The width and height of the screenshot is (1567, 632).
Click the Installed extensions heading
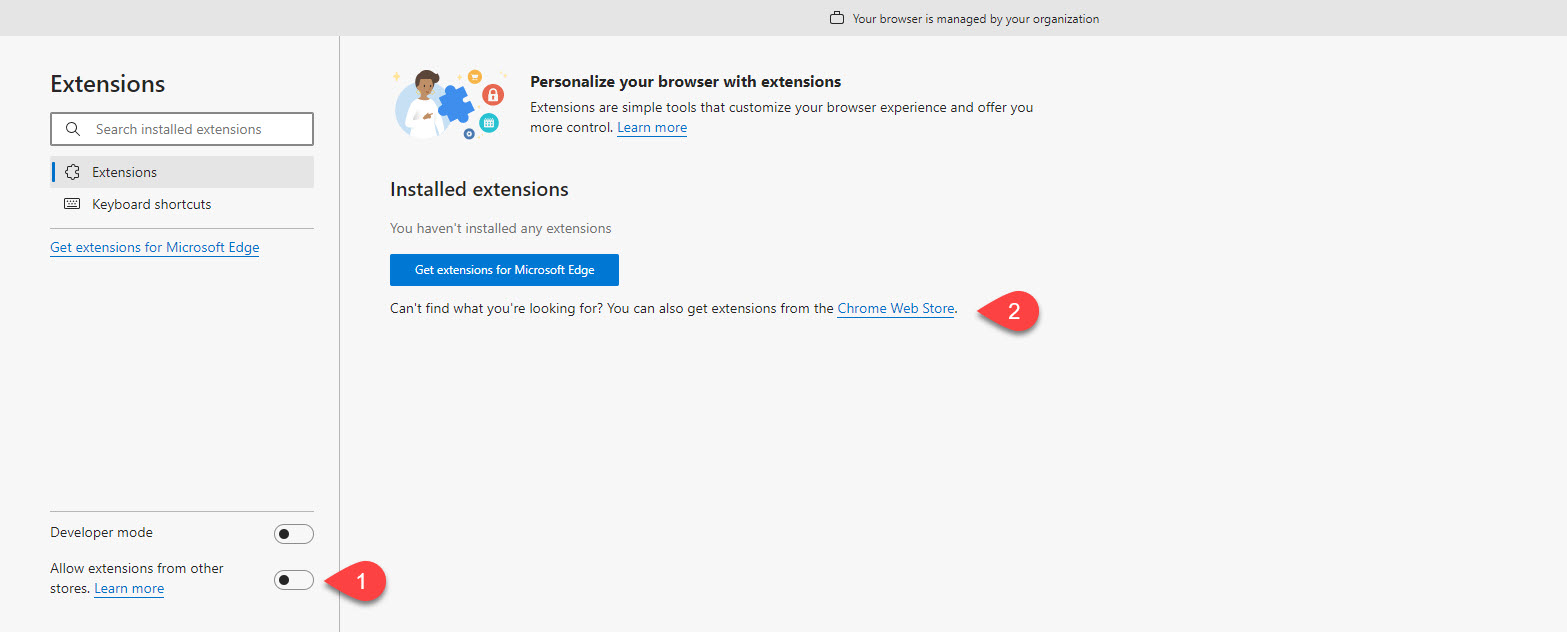point(479,189)
